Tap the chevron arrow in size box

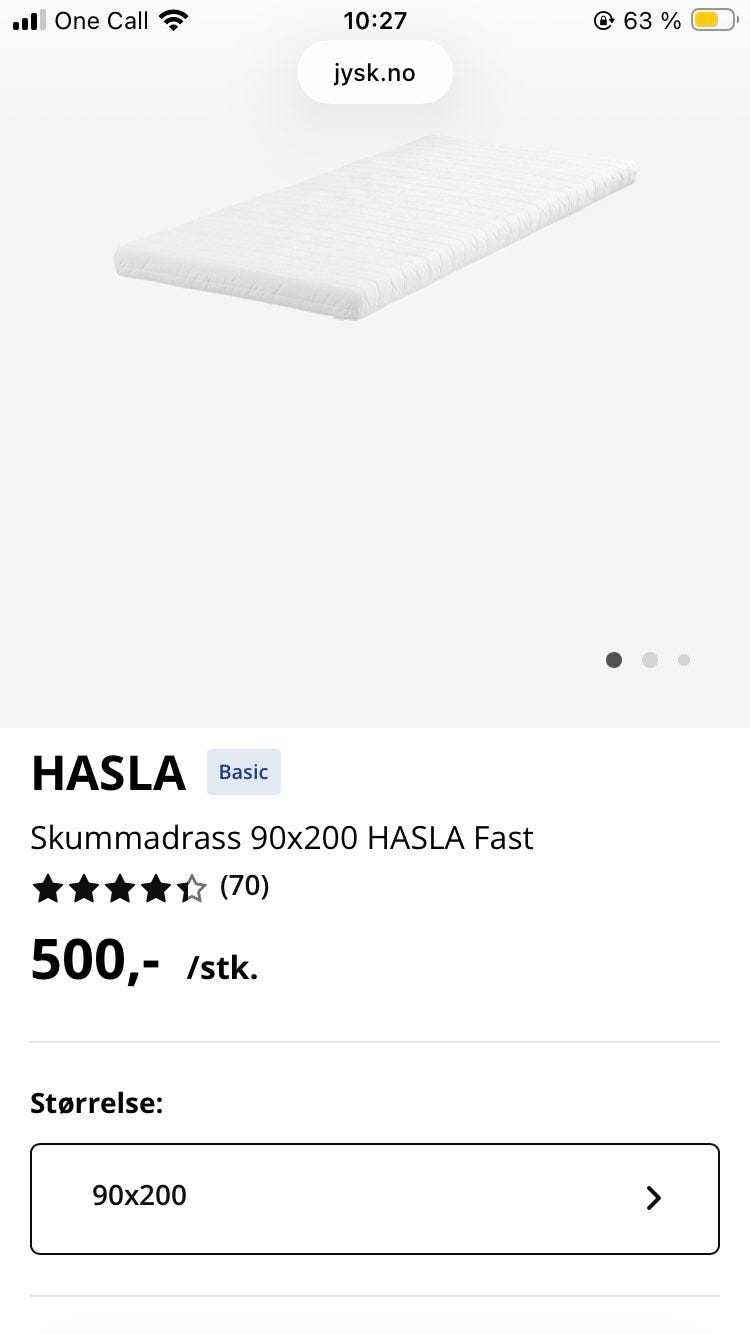[654, 1198]
